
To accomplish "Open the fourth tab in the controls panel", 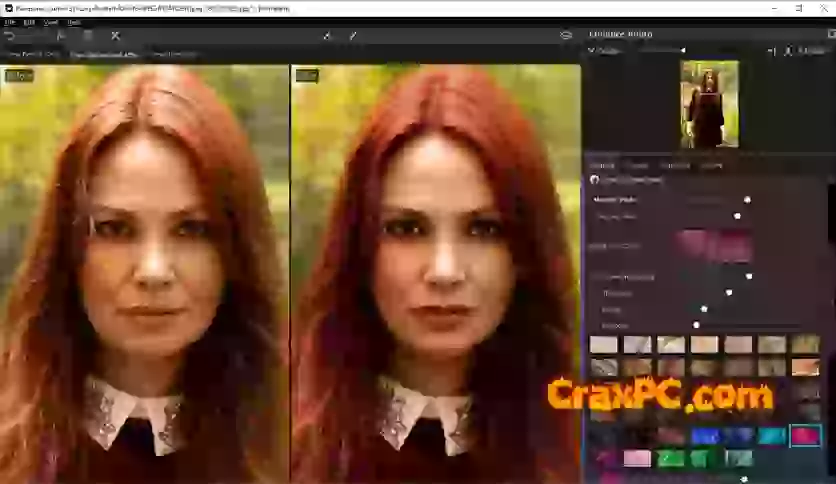I will click(711, 166).
